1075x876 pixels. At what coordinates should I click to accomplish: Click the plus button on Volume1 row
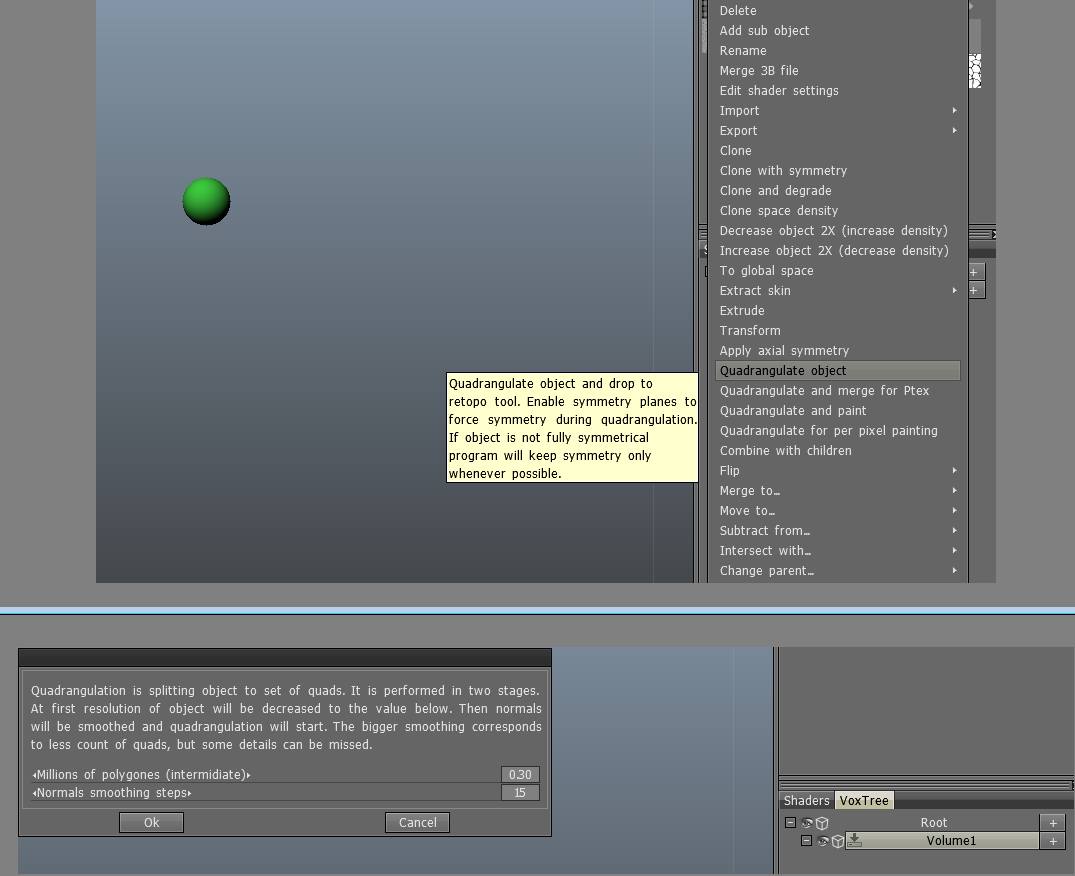pyautogui.click(x=1052, y=841)
